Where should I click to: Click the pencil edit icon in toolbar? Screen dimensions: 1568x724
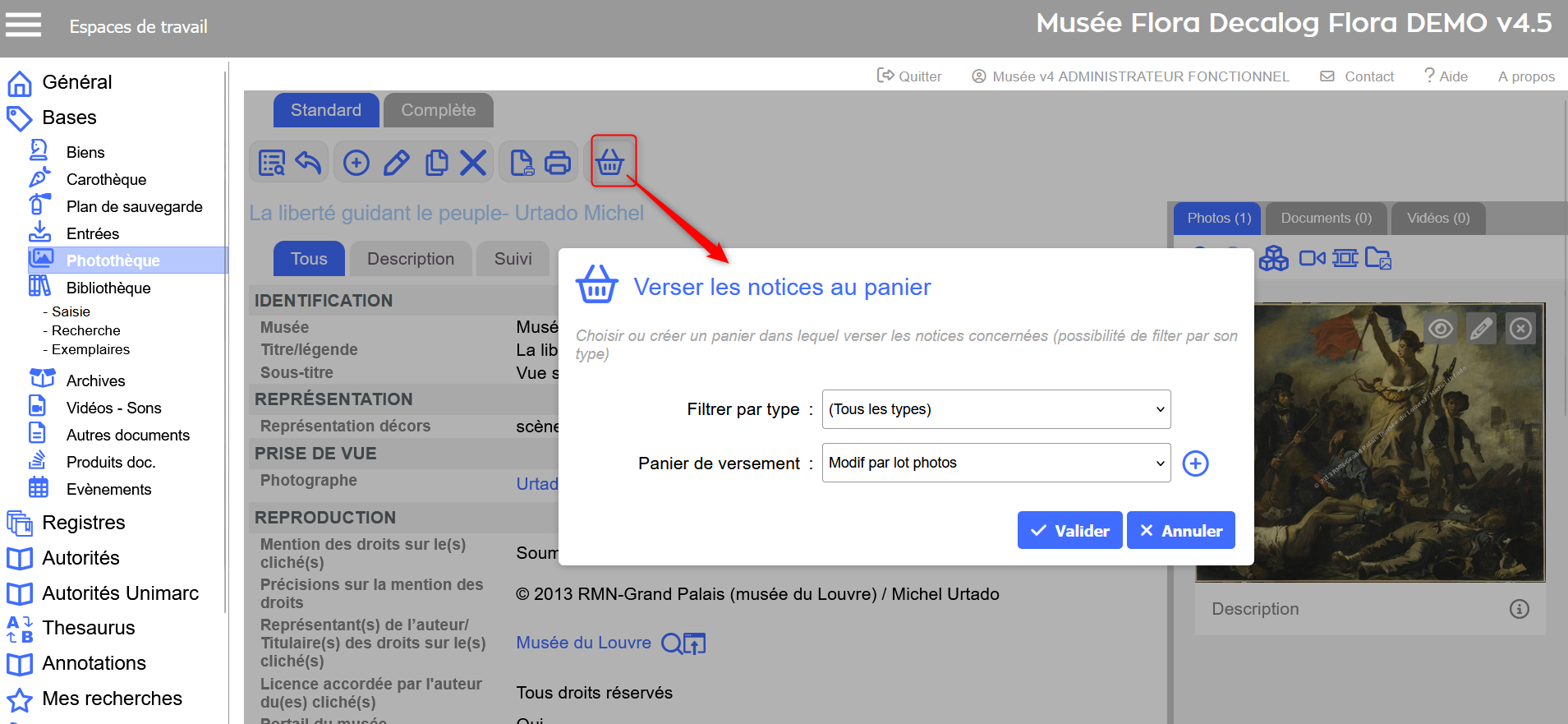(x=396, y=163)
